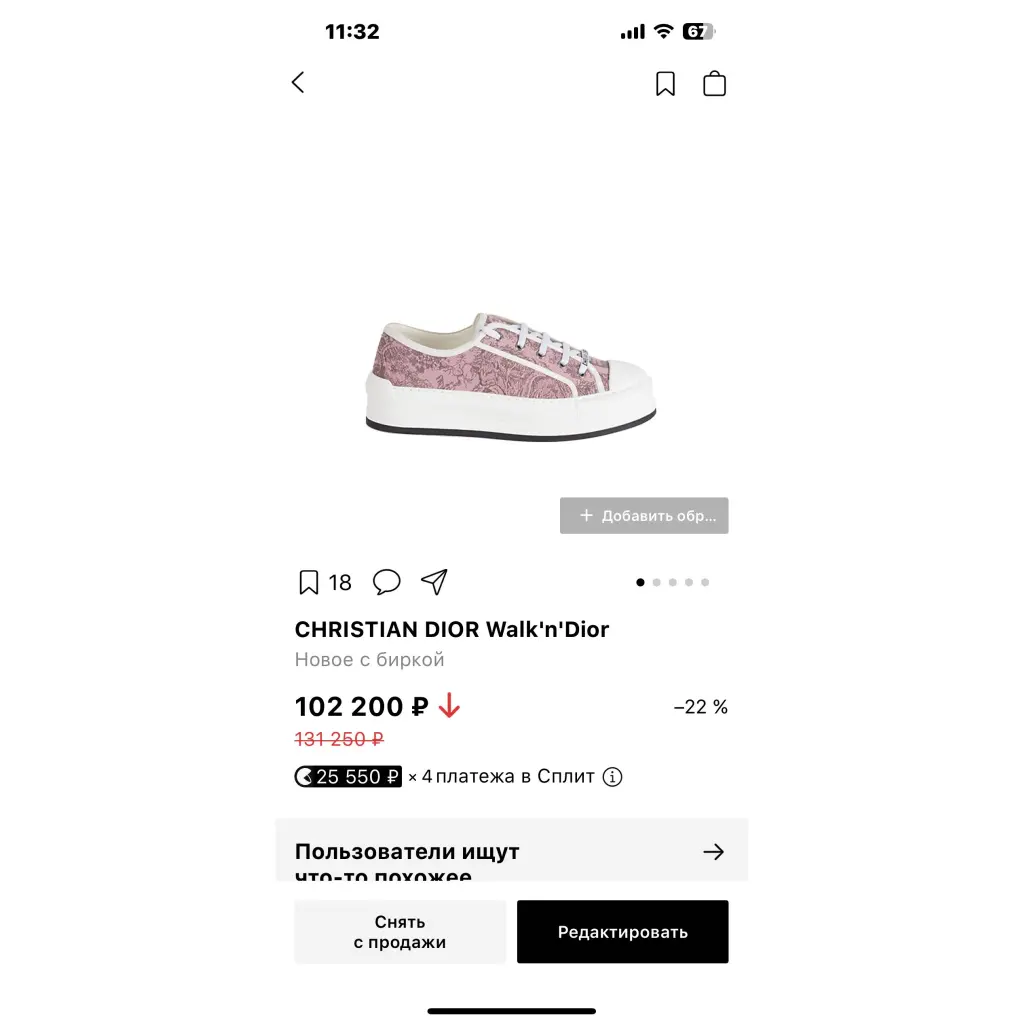Open the Пользователи ищут что-то похожее section

pos(511,850)
